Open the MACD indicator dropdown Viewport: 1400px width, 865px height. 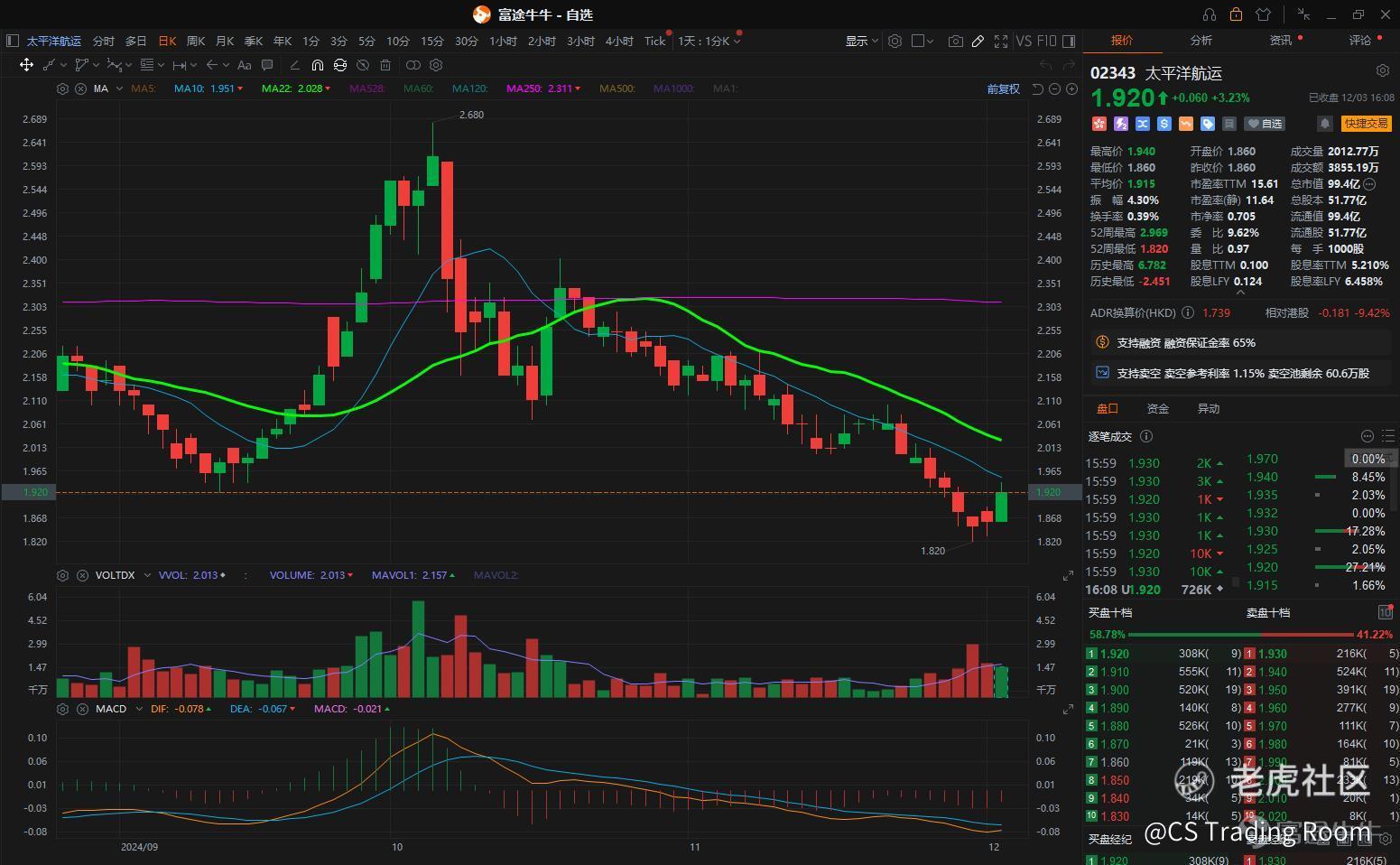pyautogui.click(x=138, y=709)
